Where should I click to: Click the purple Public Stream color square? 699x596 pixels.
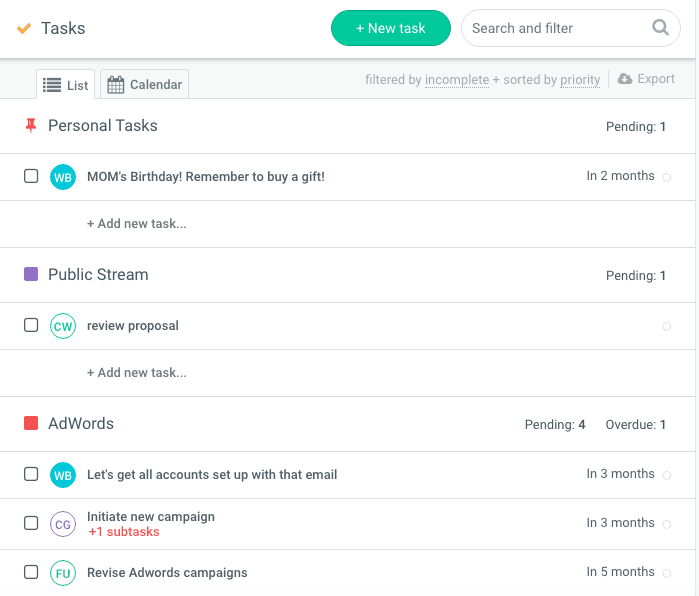pyautogui.click(x=31, y=275)
